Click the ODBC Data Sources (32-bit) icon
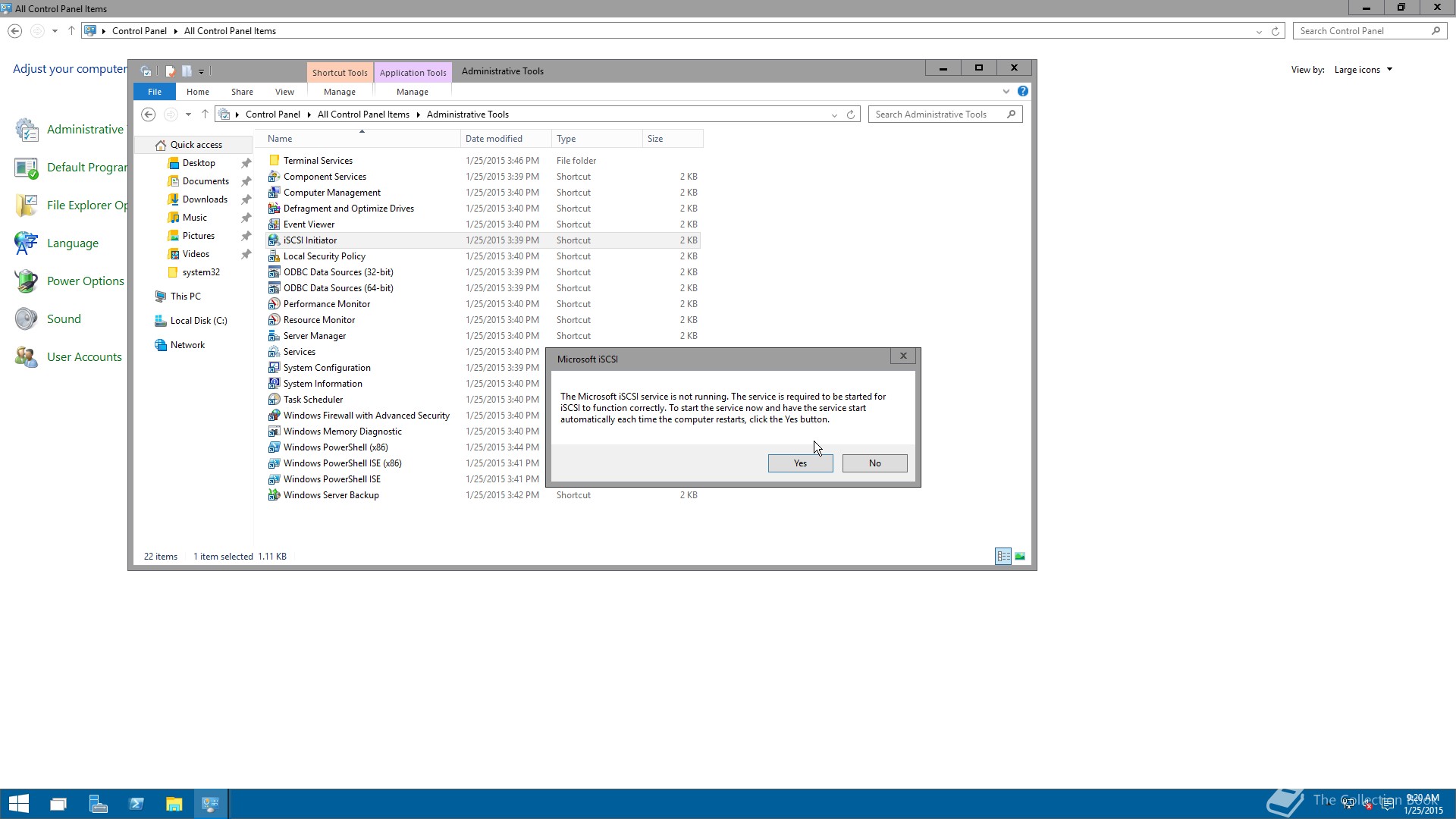Screen dimensions: 1456x819 275,272
